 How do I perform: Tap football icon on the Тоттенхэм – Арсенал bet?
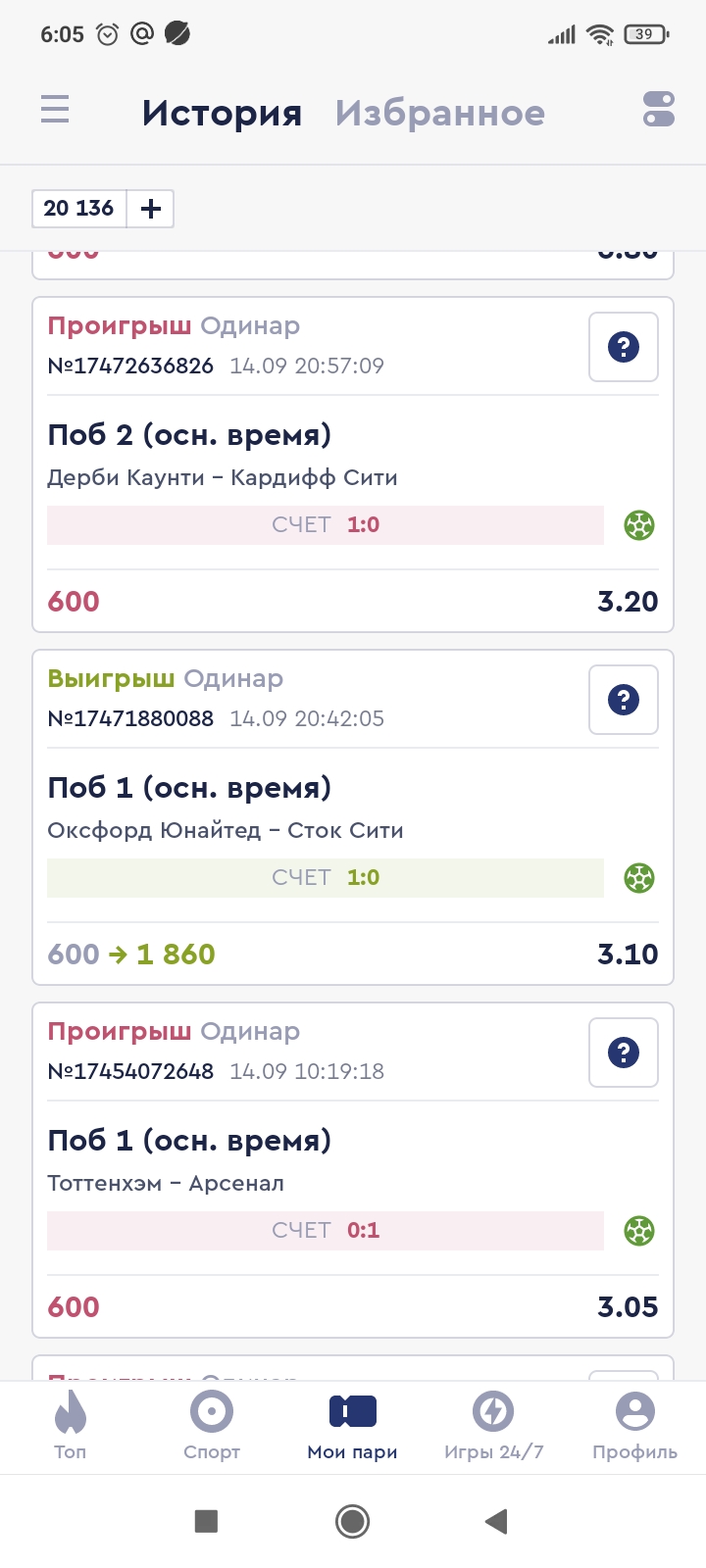click(x=639, y=1231)
